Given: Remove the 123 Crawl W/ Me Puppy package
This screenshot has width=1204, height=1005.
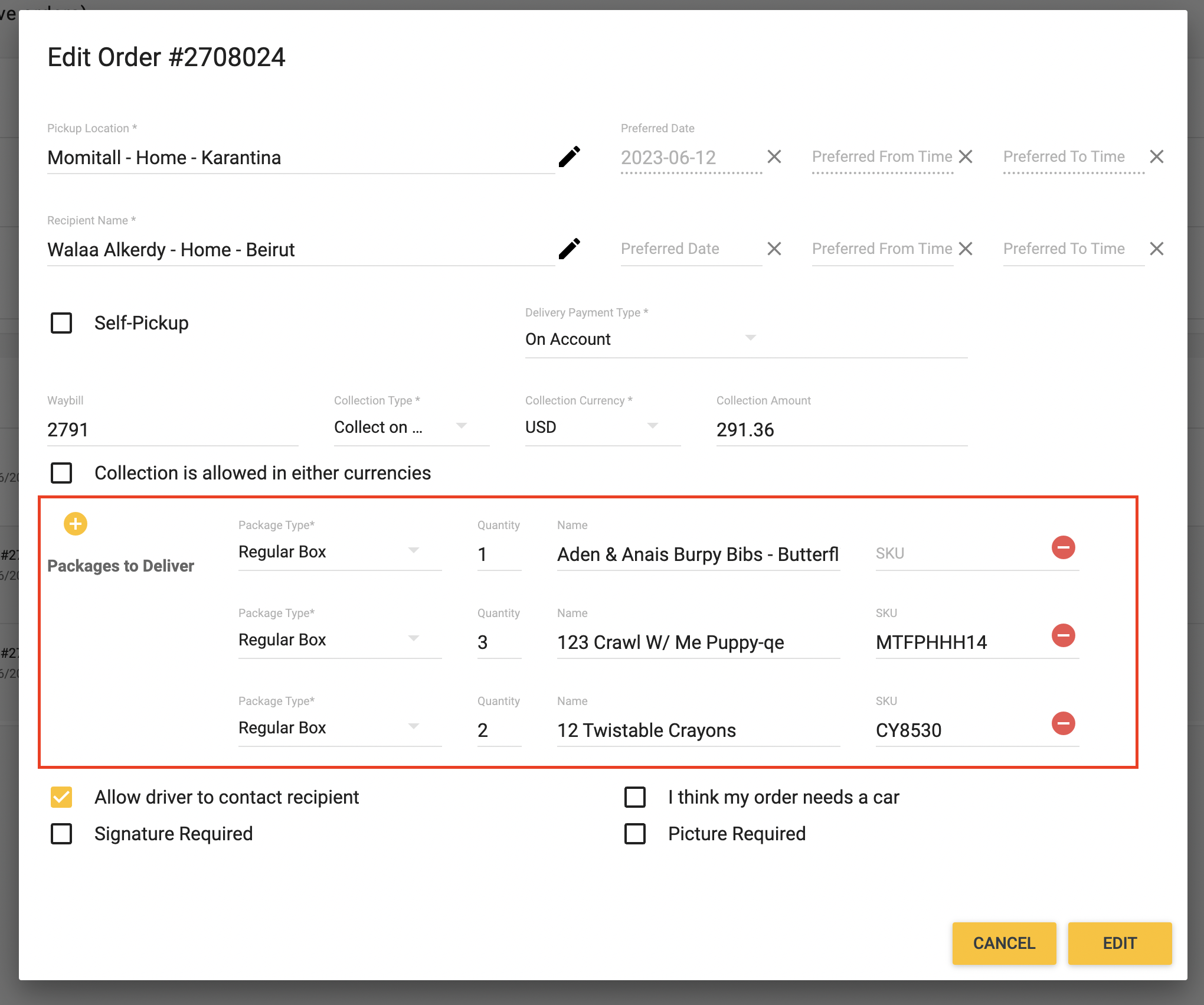Looking at the screenshot, I should (x=1063, y=635).
